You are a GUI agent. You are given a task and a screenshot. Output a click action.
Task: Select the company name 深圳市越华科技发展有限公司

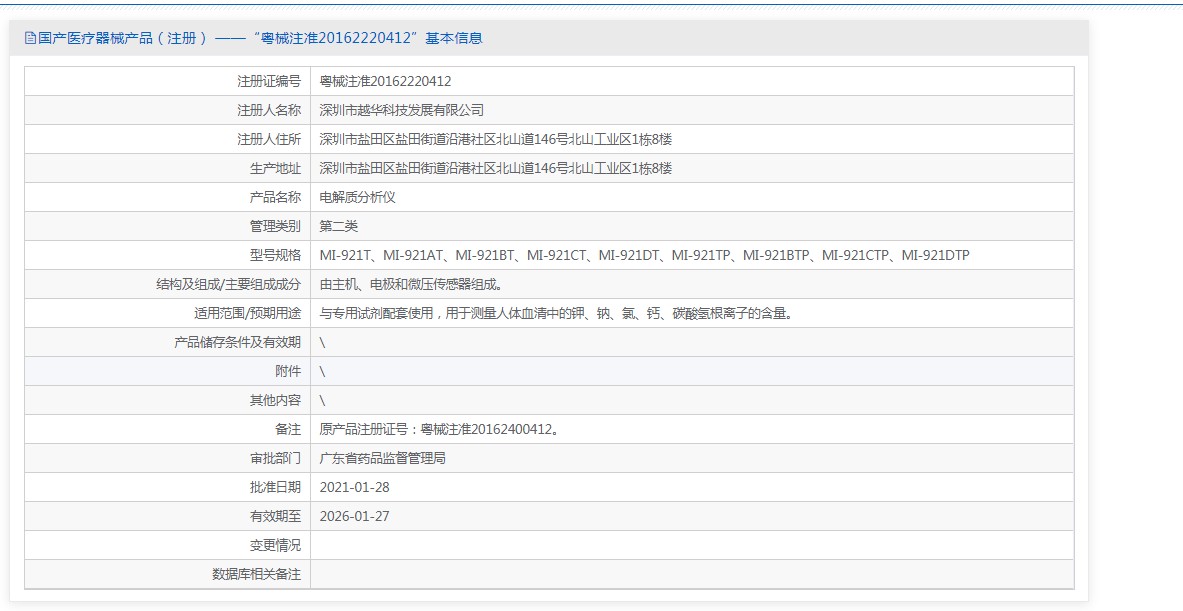click(x=401, y=110)
